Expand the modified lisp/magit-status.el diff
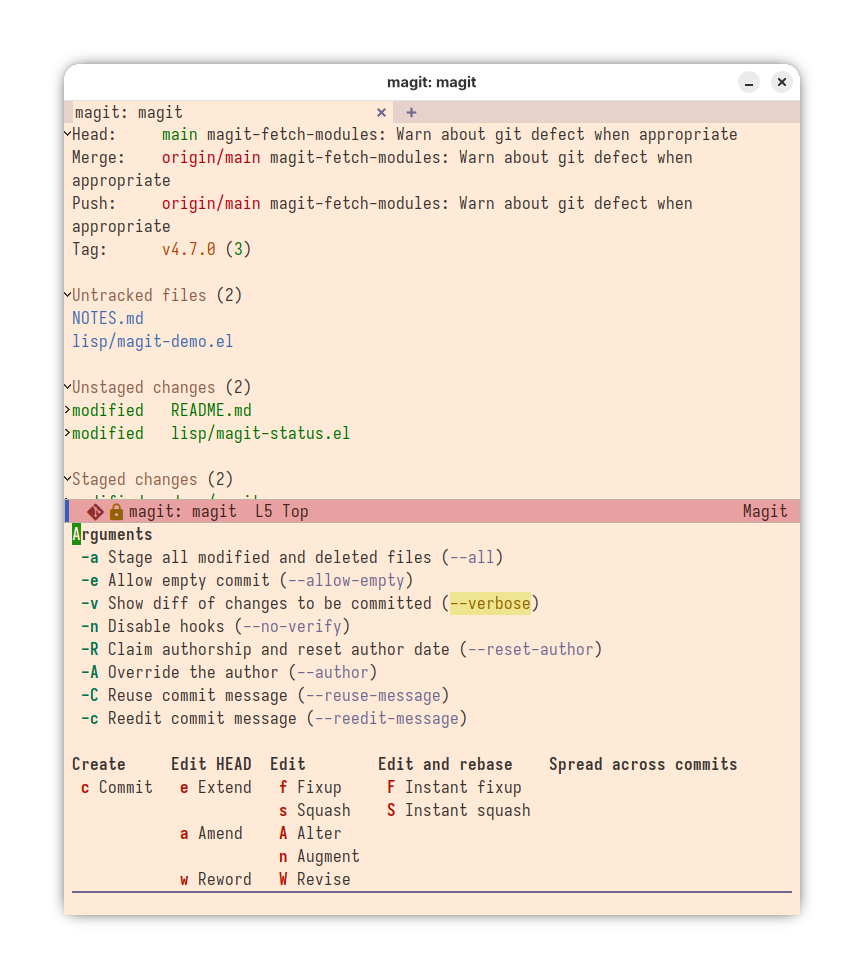Image resolution: width=864 pixels, height=979 pixels. click(67, 433)
